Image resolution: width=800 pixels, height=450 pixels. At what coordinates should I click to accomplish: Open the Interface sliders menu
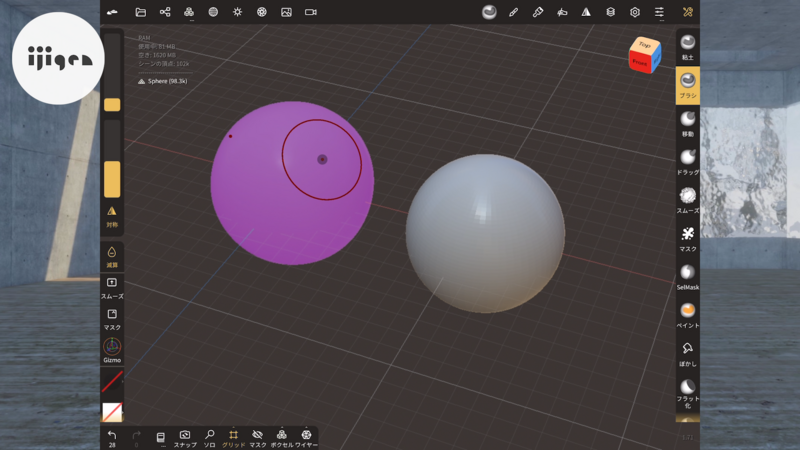coord(659,12)
